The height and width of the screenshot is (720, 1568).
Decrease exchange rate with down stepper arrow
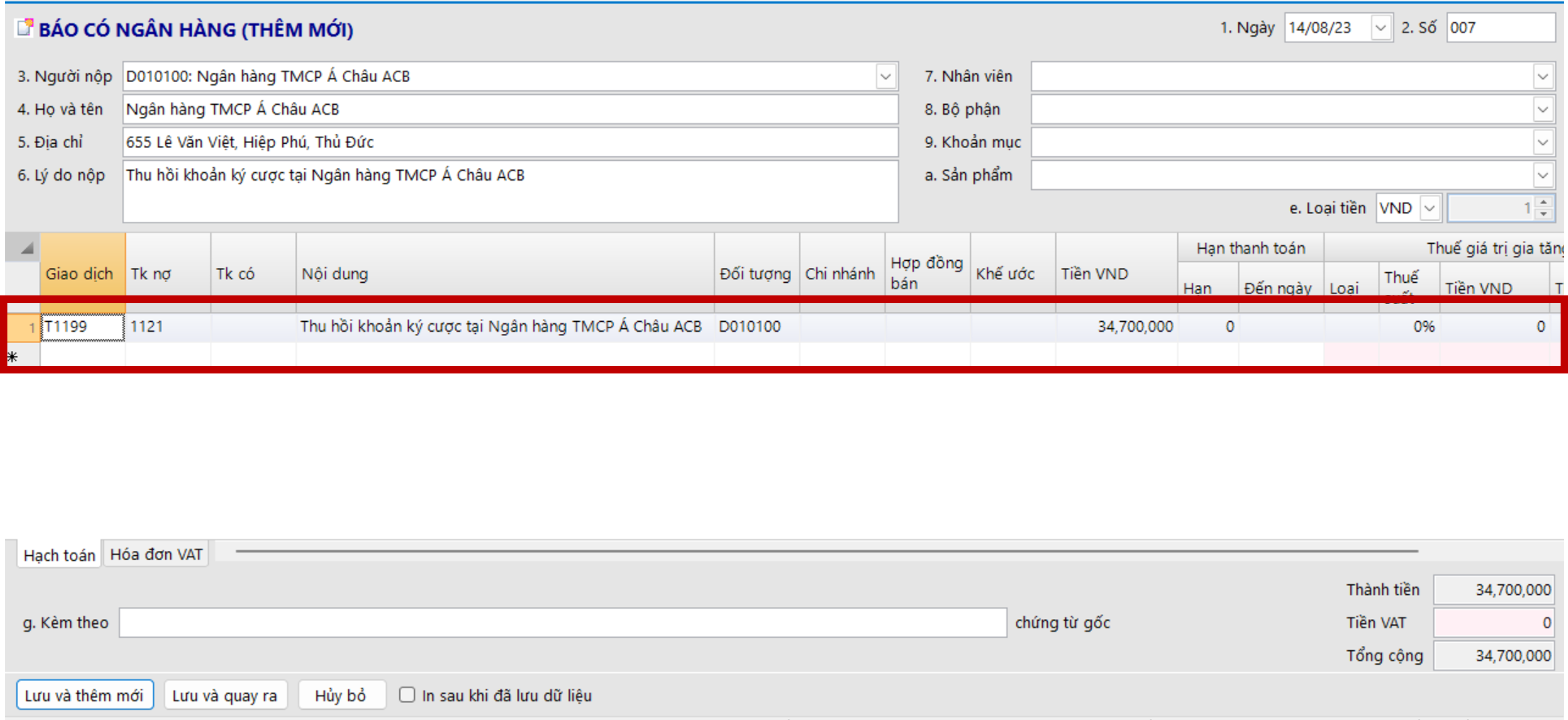(x=1543, y=214)
